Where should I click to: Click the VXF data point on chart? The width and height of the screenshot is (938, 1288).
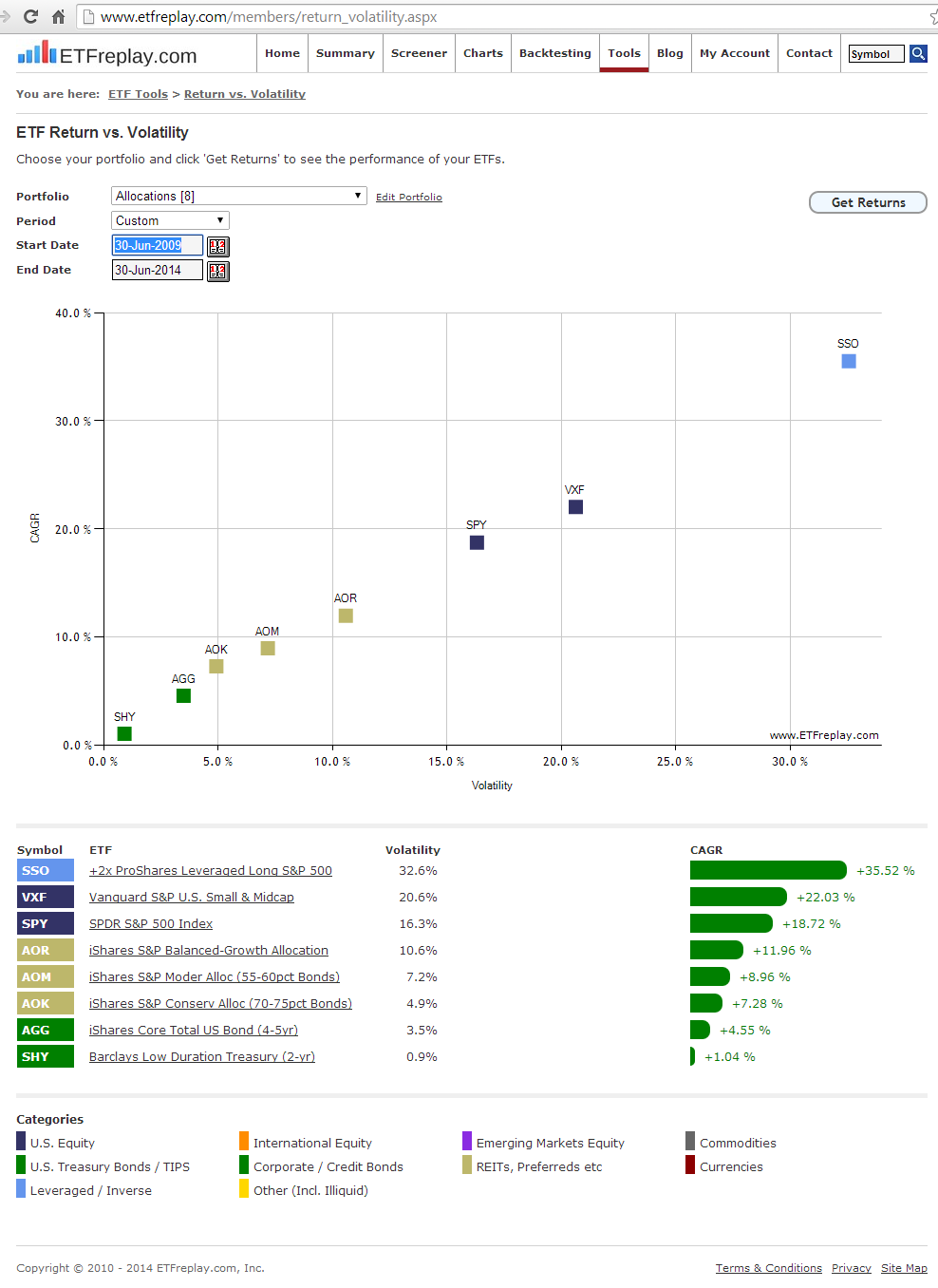(x=575, y=507)
